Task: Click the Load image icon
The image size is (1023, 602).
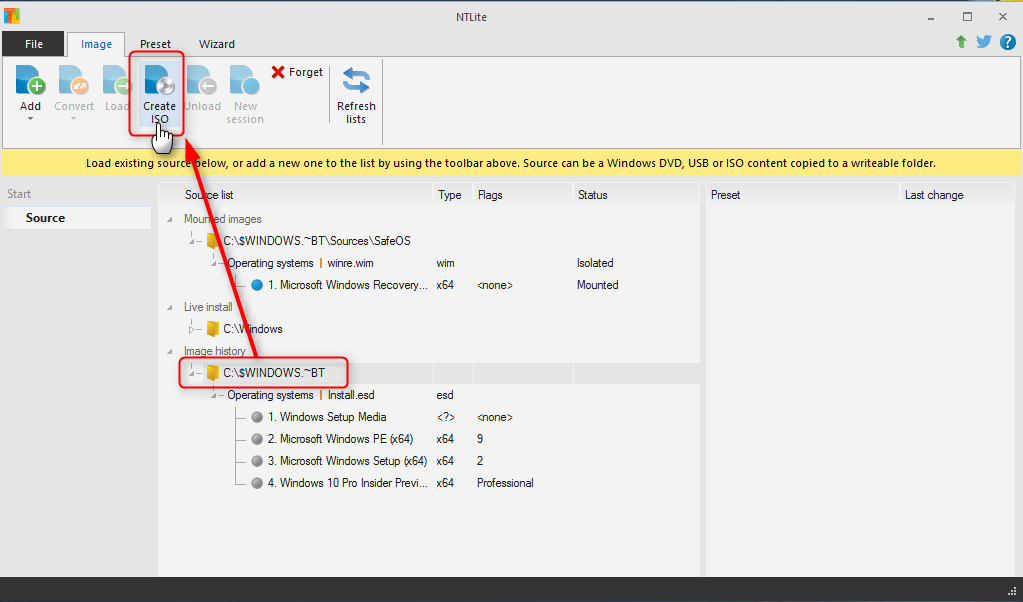Action: [117, 80]
